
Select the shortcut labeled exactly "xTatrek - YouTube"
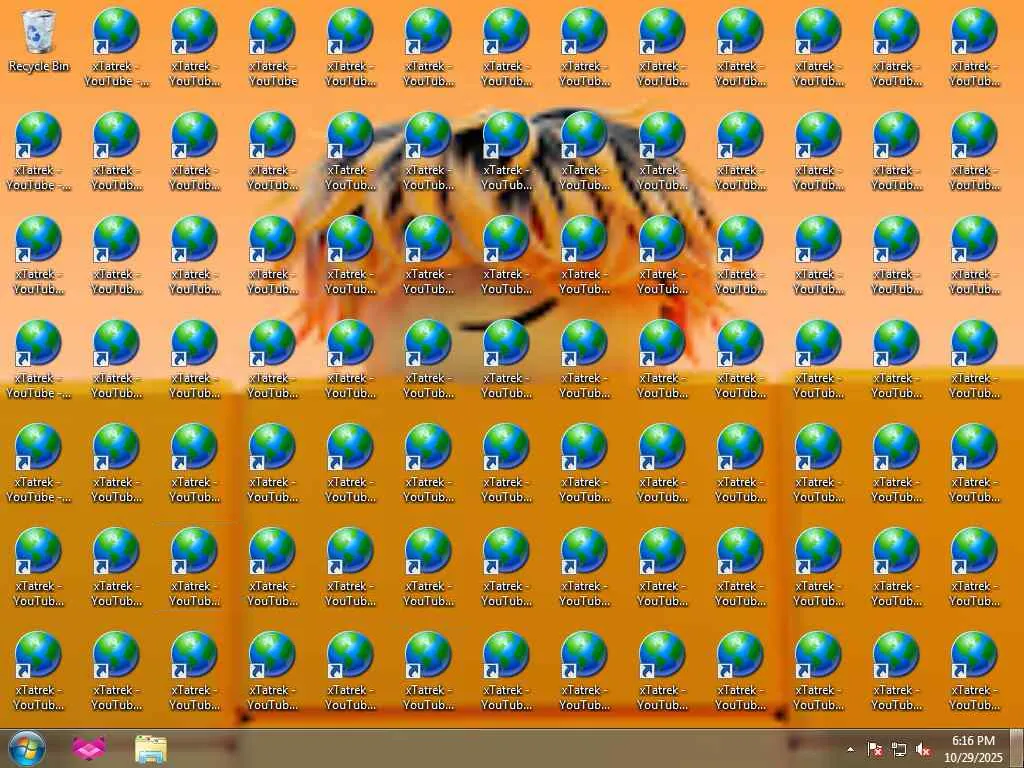pyautogui.click(x=272, y=48)
